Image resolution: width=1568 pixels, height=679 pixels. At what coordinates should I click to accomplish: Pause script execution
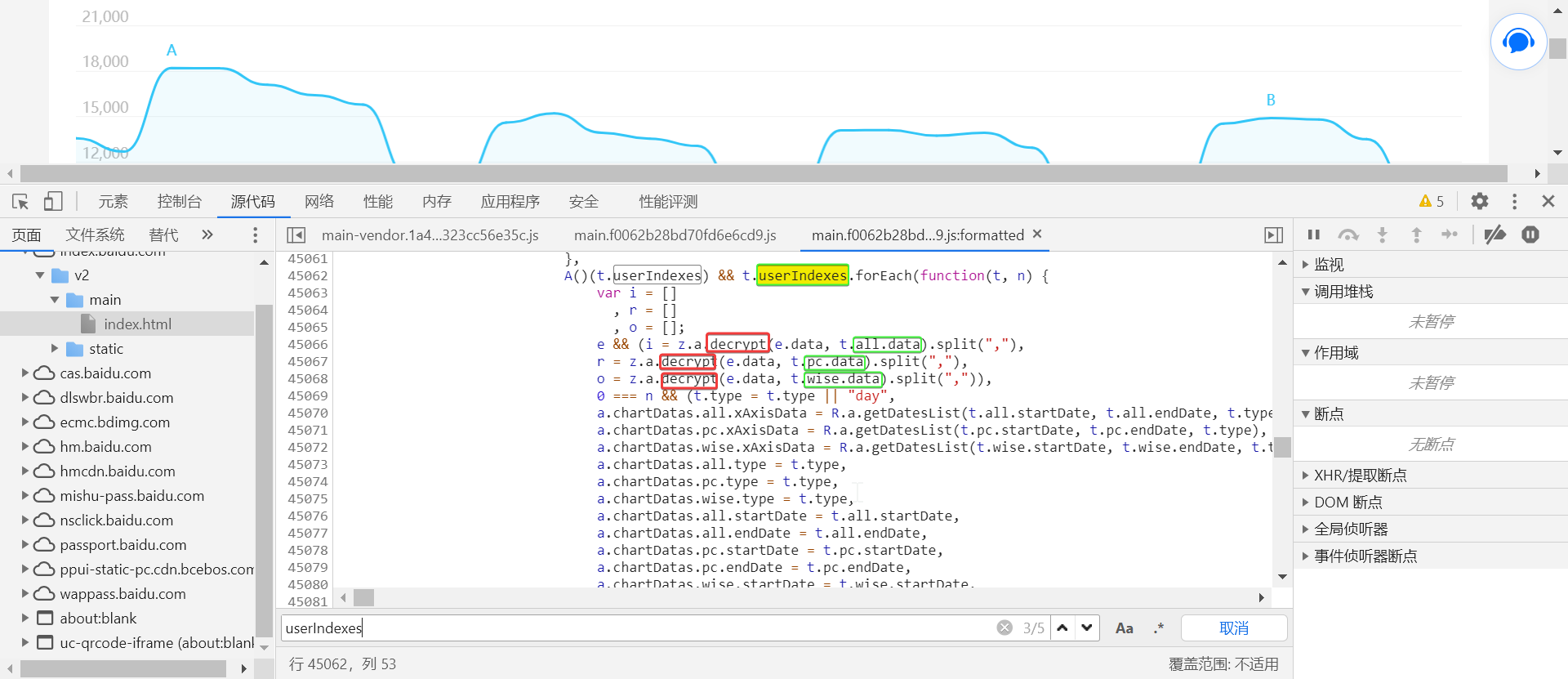click(1314, 235)
